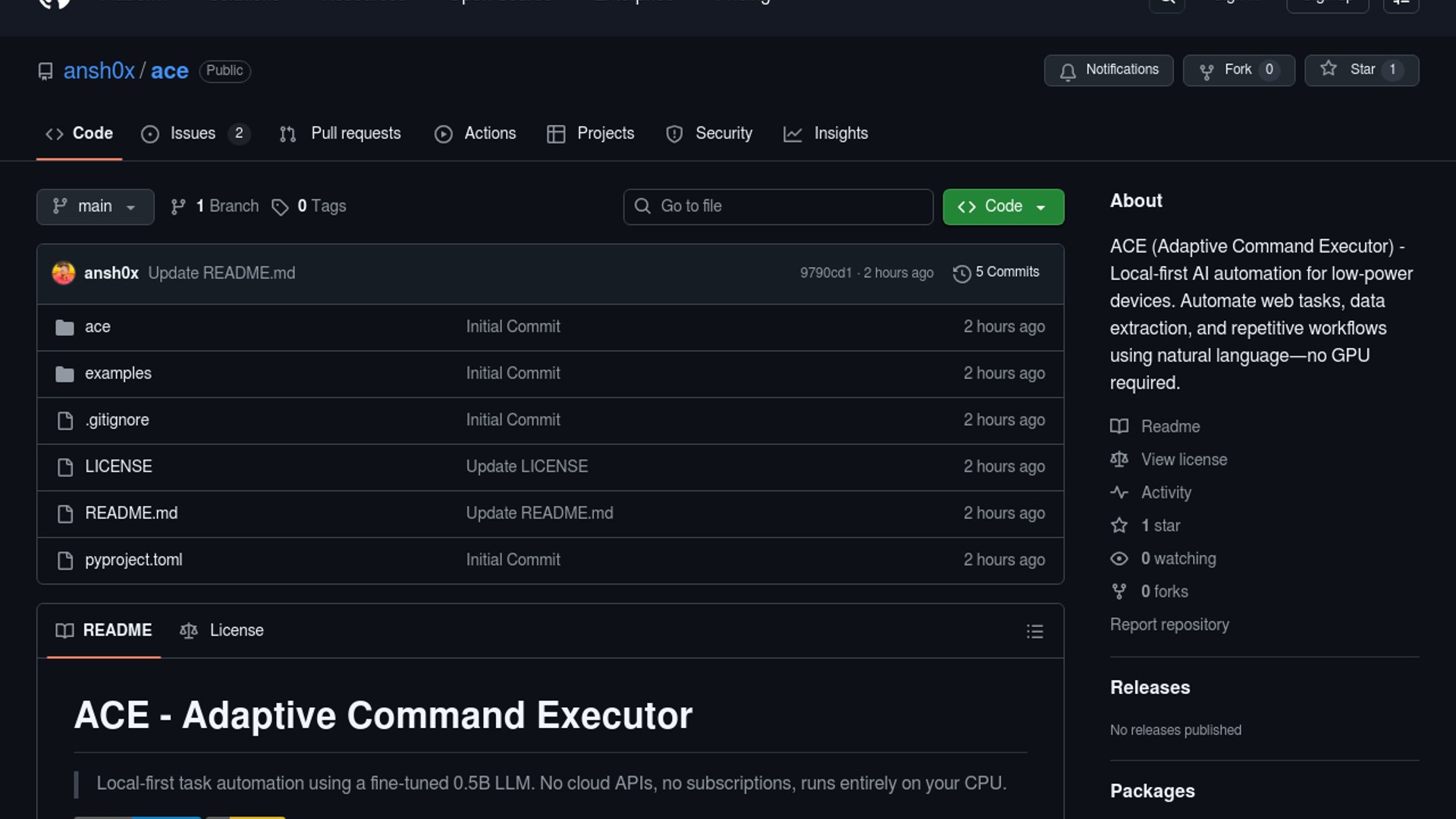Image resolution: width=1456 pixels, height=819 pixels.
Task: Star the ace repository
Action: pyautogui.click(x=1361, y=70)
